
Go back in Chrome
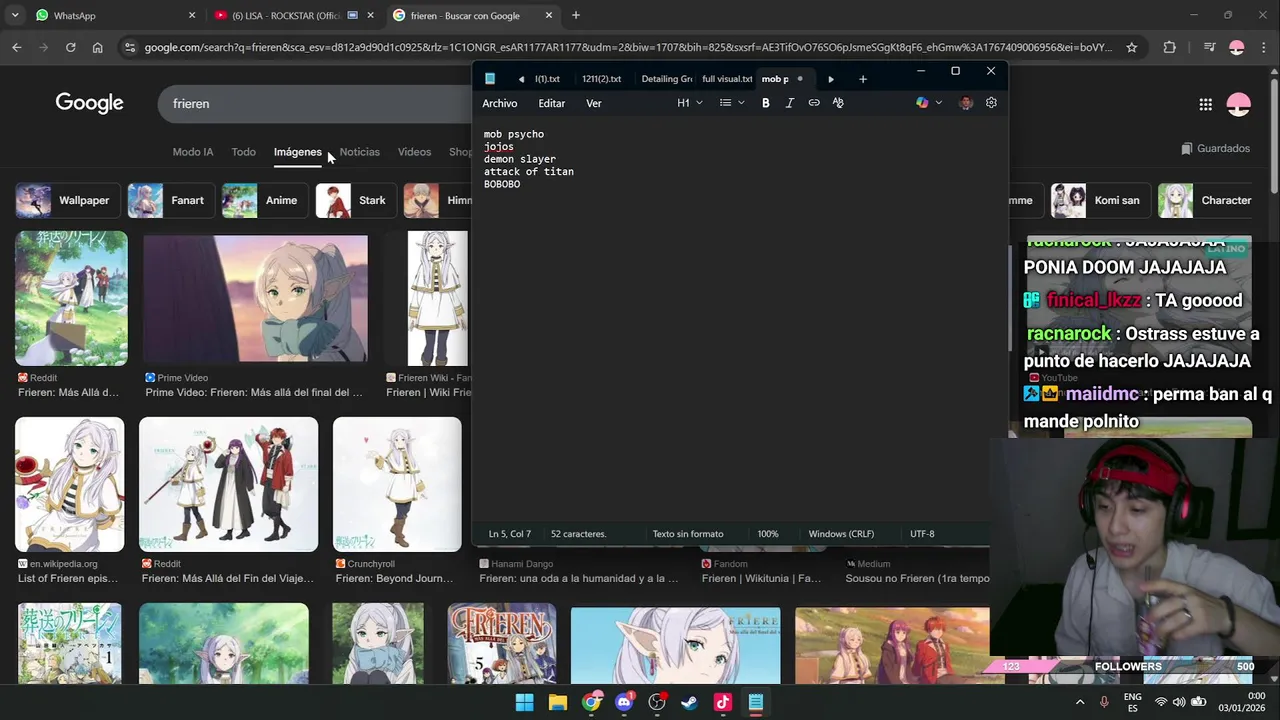pos(17,47)
